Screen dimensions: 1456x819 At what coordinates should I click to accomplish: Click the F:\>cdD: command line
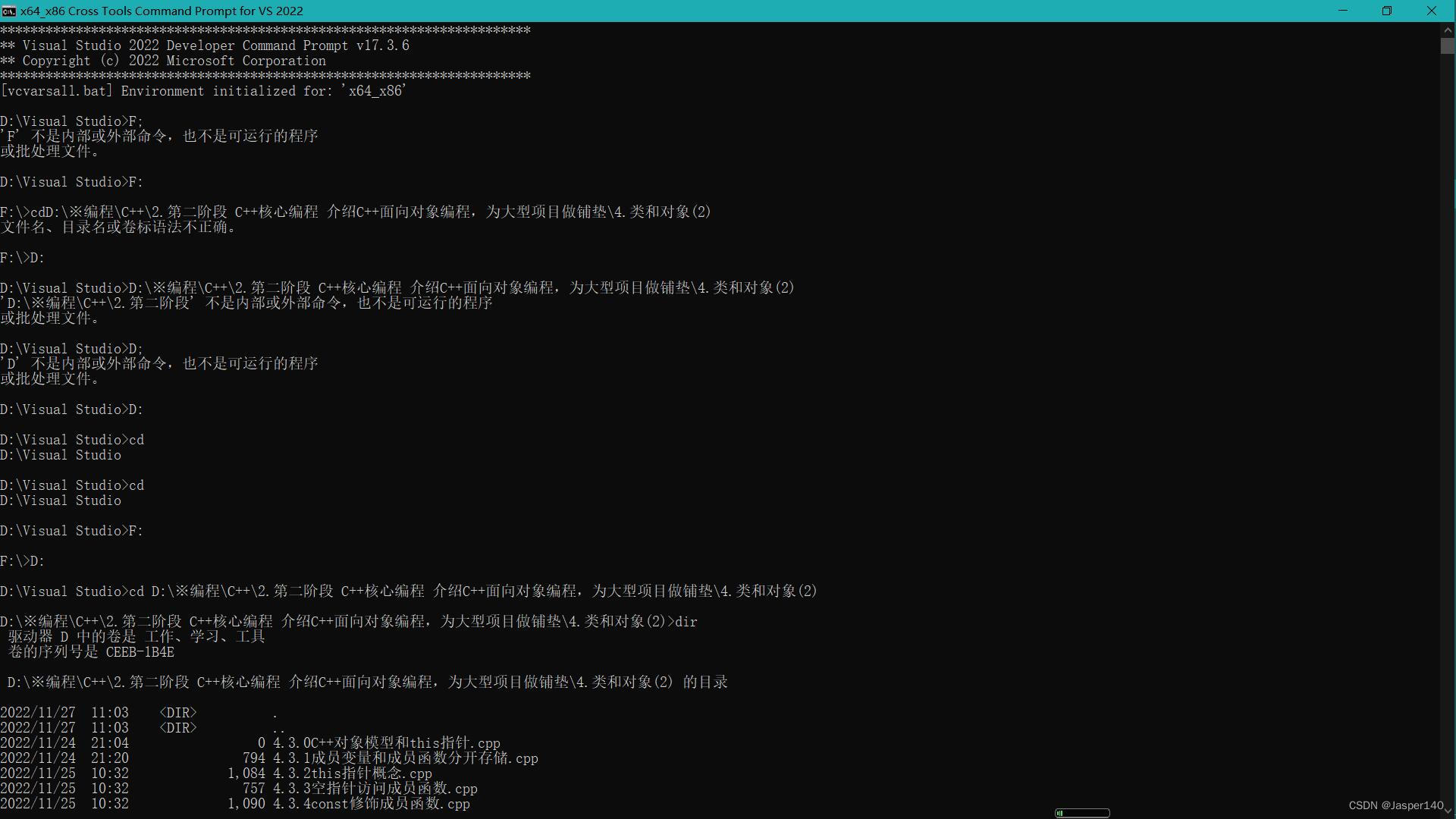coord(356,212)
